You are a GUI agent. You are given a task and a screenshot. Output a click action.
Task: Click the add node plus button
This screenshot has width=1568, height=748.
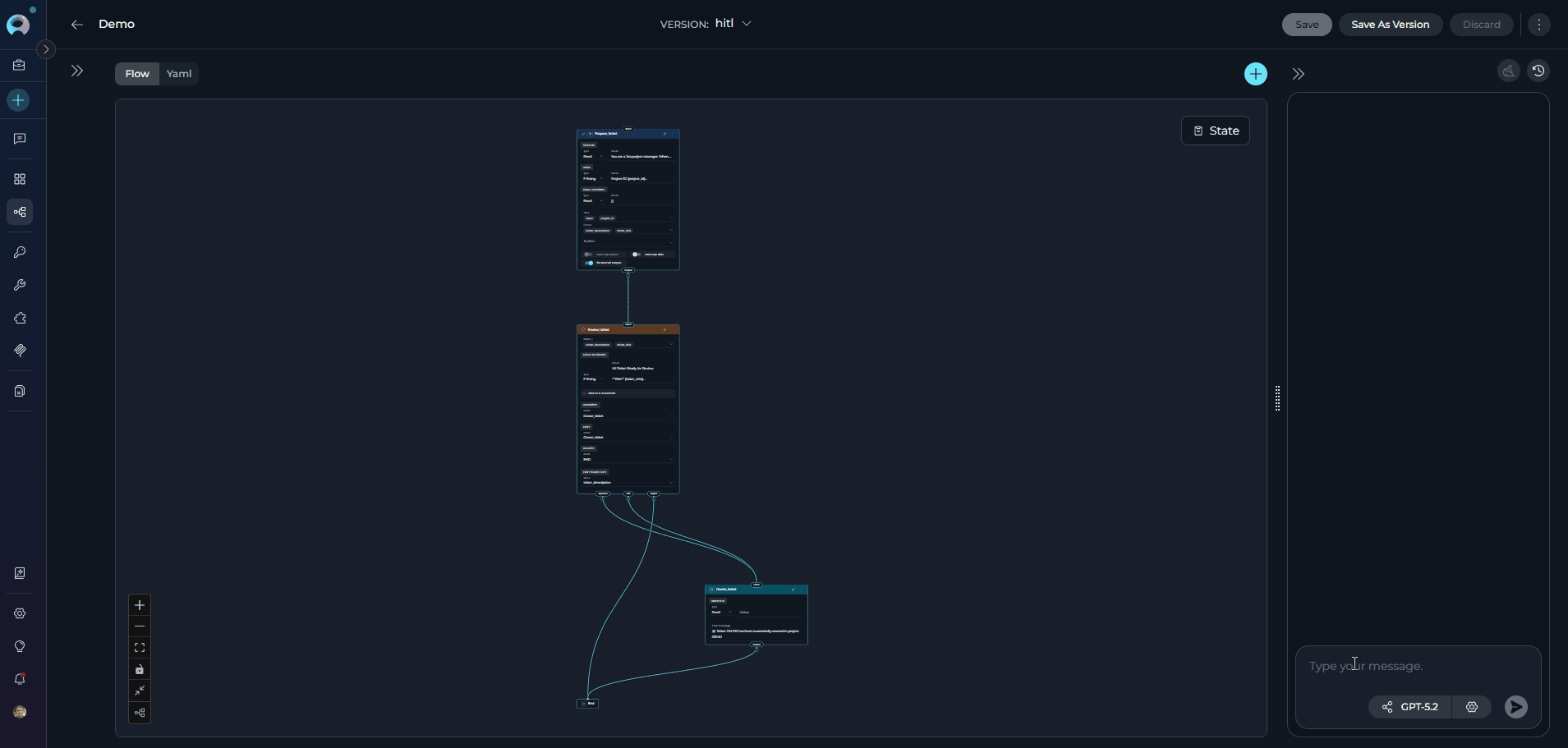click(1255, 74)
